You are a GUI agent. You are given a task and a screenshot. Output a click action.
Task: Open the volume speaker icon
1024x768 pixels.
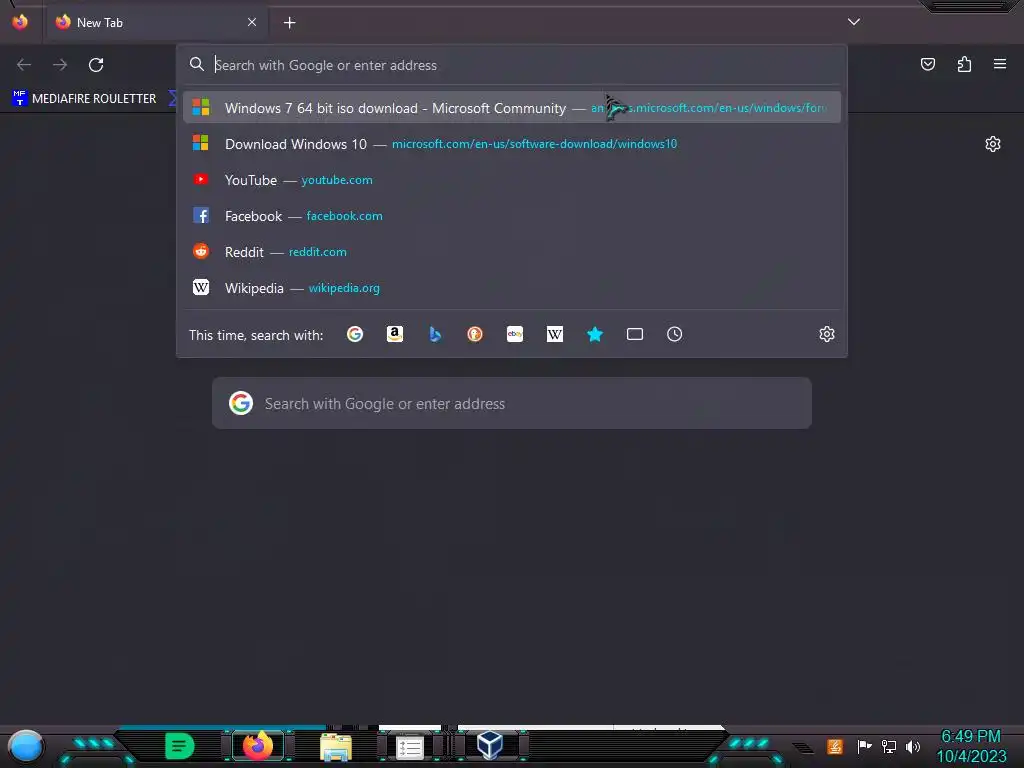coord(913,746)
